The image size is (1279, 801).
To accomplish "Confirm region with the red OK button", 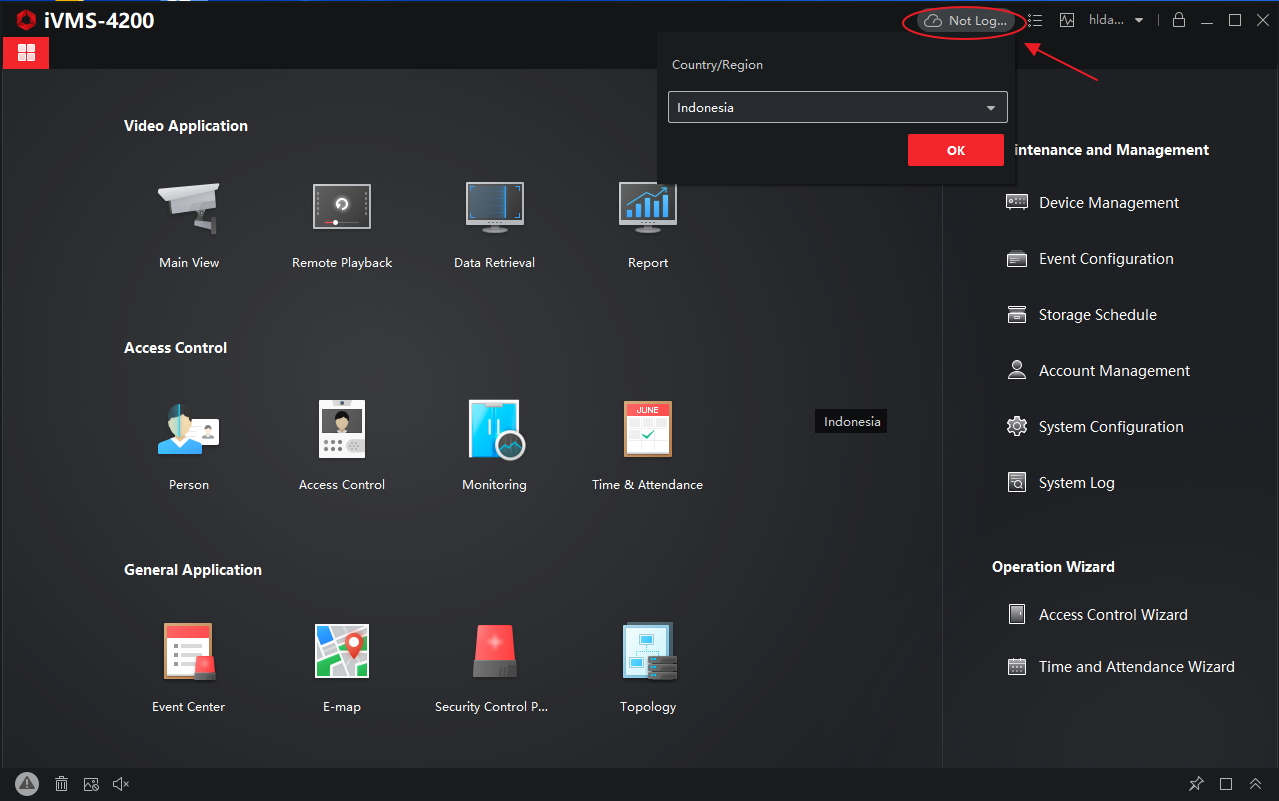I will [x=955, y=150].
